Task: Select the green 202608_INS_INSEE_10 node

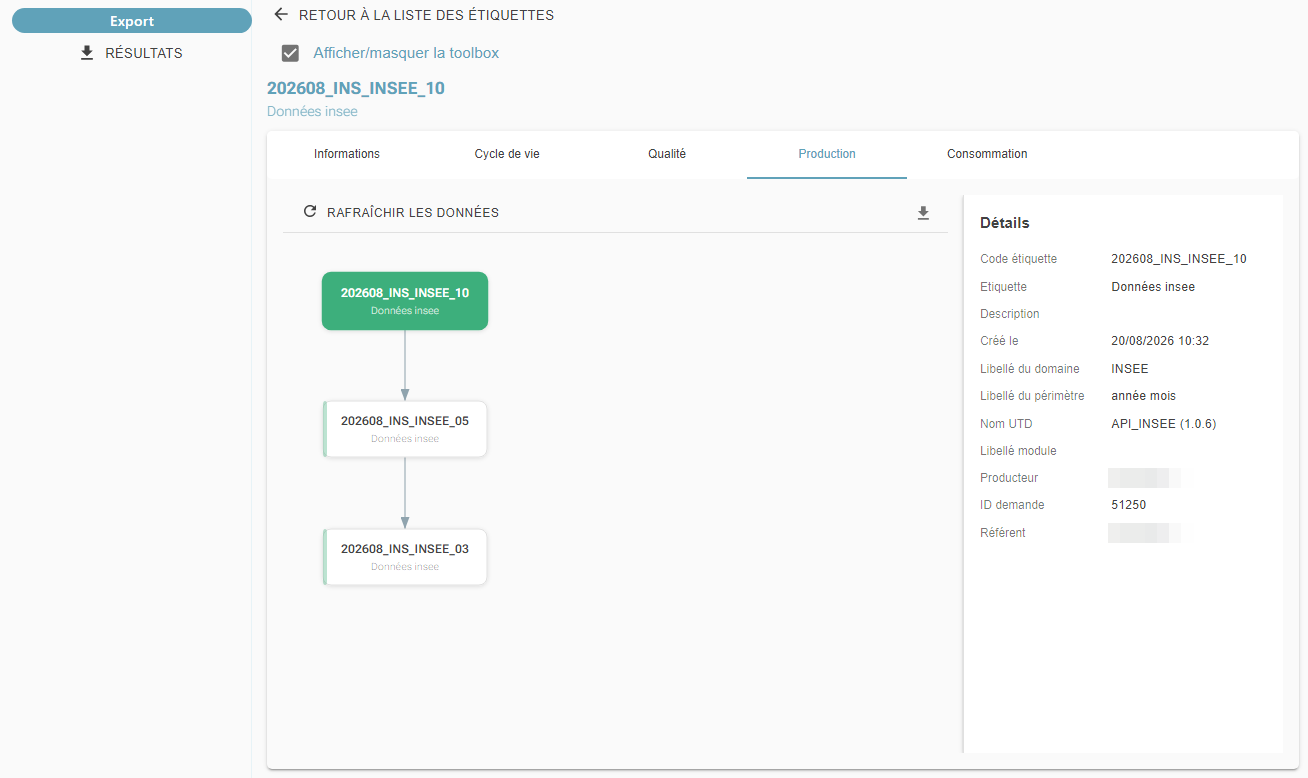Action: click(405, 301)
